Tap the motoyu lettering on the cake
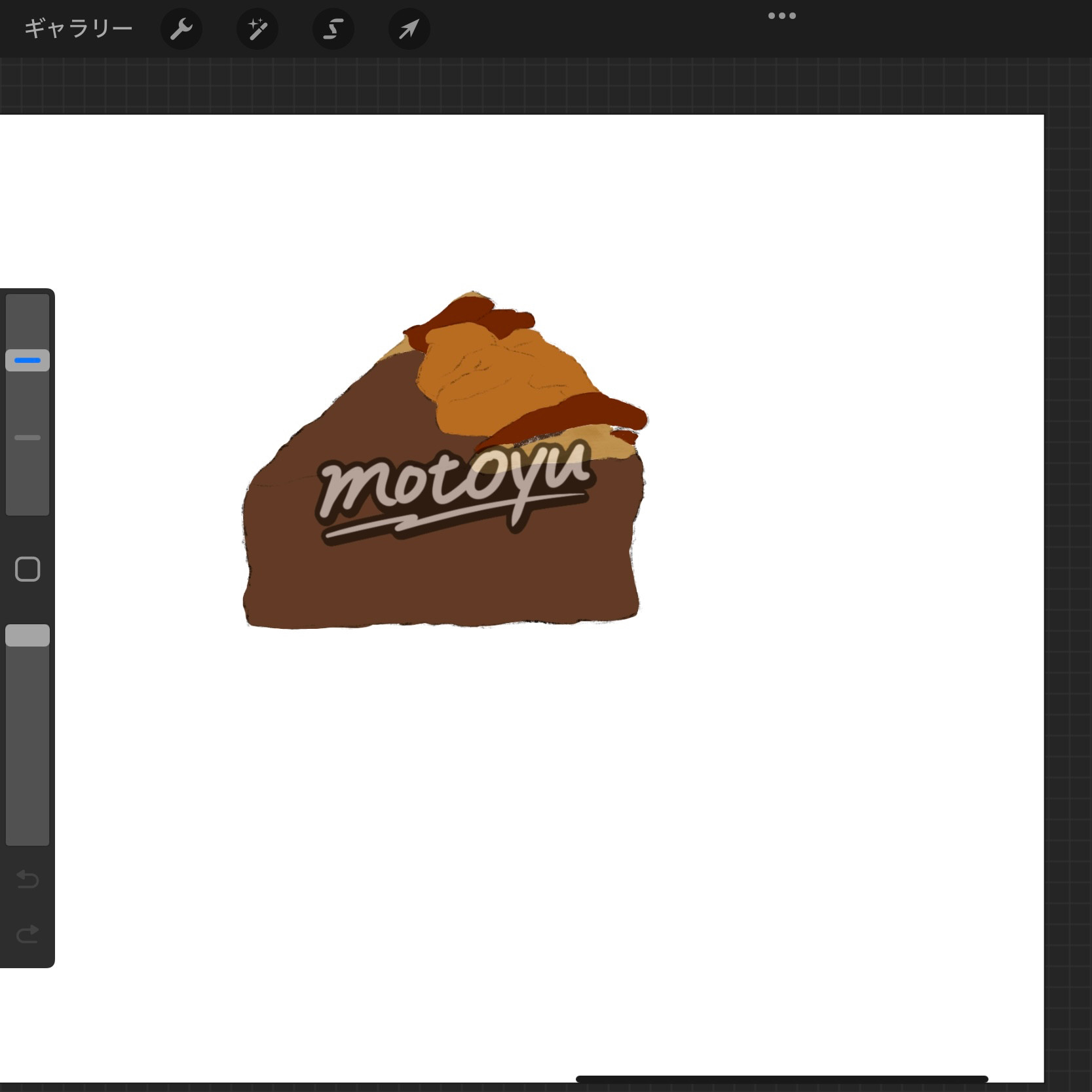The width and height of the screenshot is (1092, 1092). point(455,491)
